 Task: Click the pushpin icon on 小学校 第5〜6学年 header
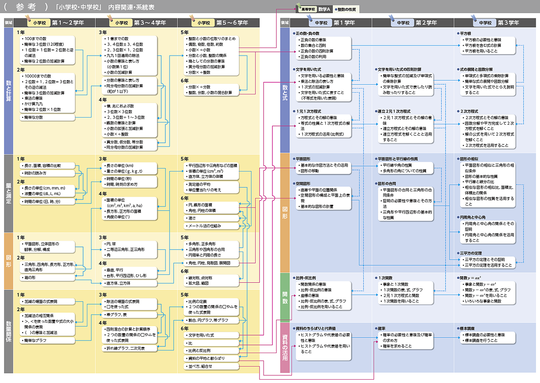(192, 18)
